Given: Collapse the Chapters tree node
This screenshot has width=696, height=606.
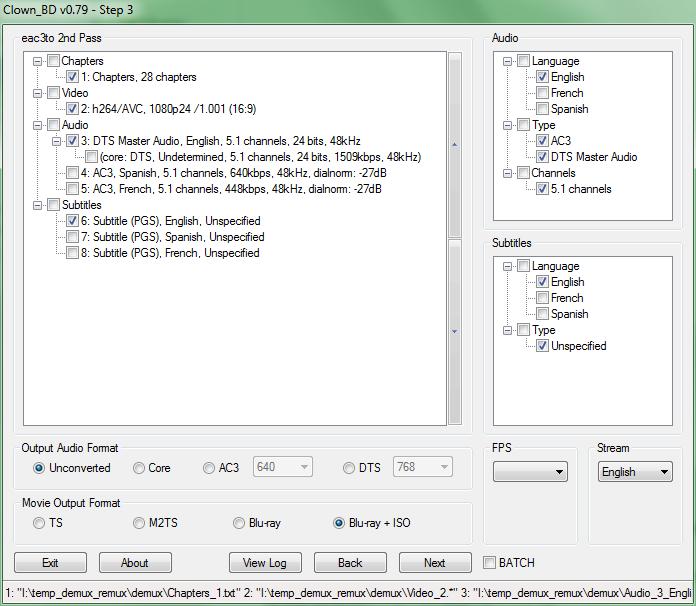Looking at the screenshot, I should click(38, 61).
